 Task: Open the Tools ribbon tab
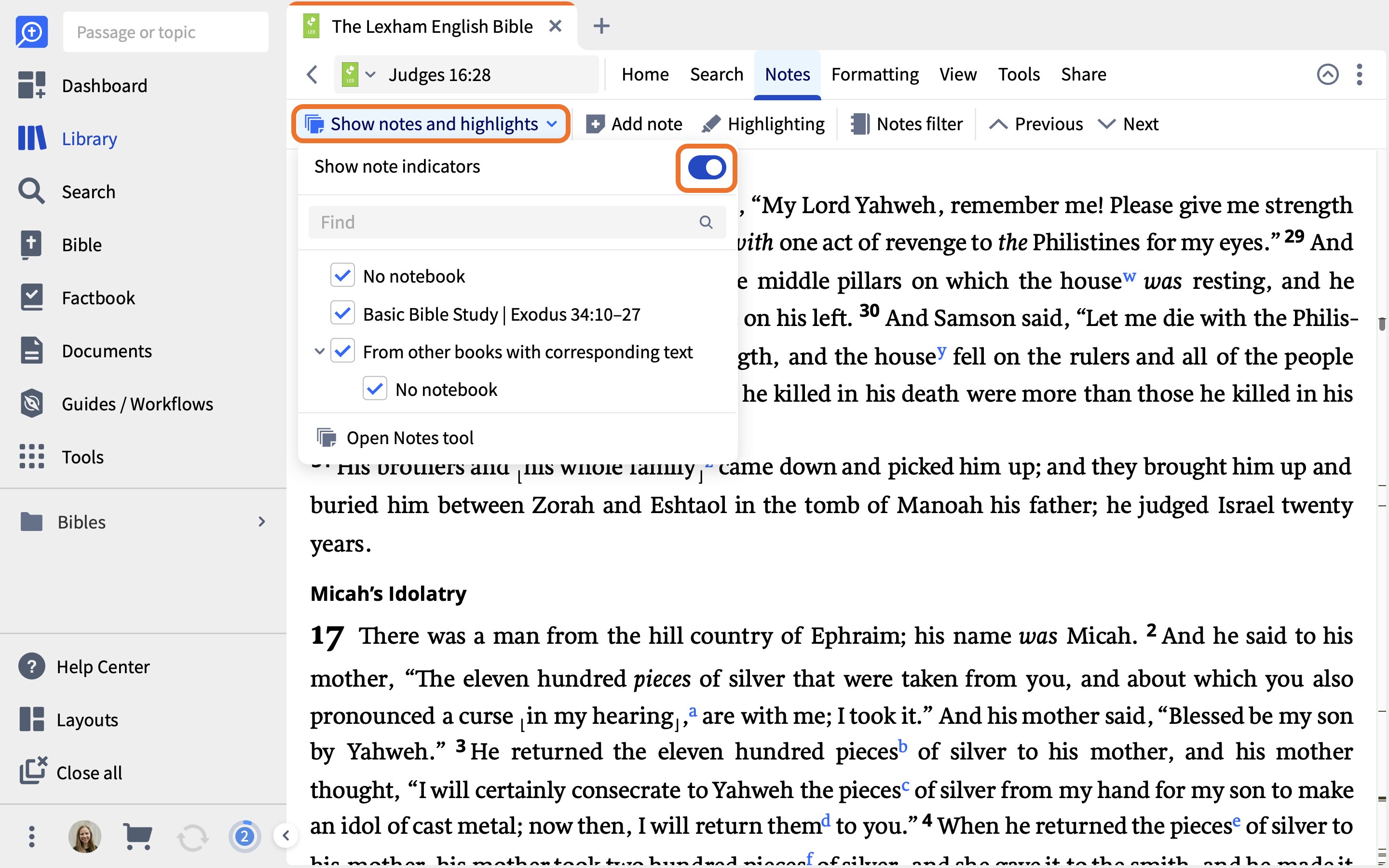[1019, 75]
